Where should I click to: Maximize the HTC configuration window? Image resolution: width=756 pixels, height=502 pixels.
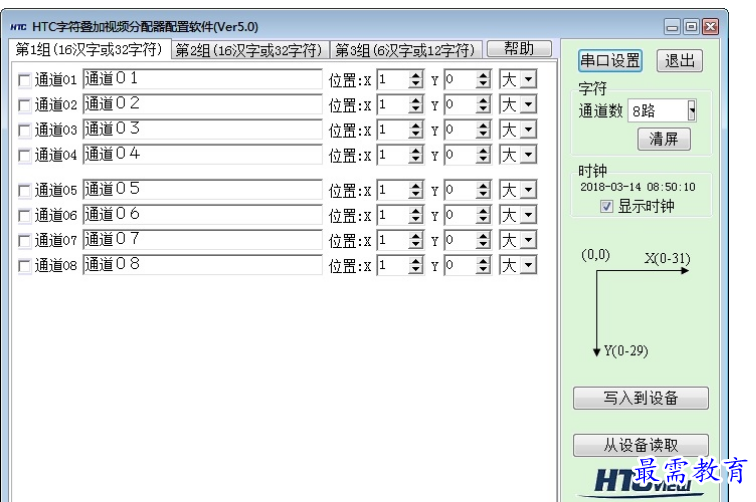(x=691, y=27)
